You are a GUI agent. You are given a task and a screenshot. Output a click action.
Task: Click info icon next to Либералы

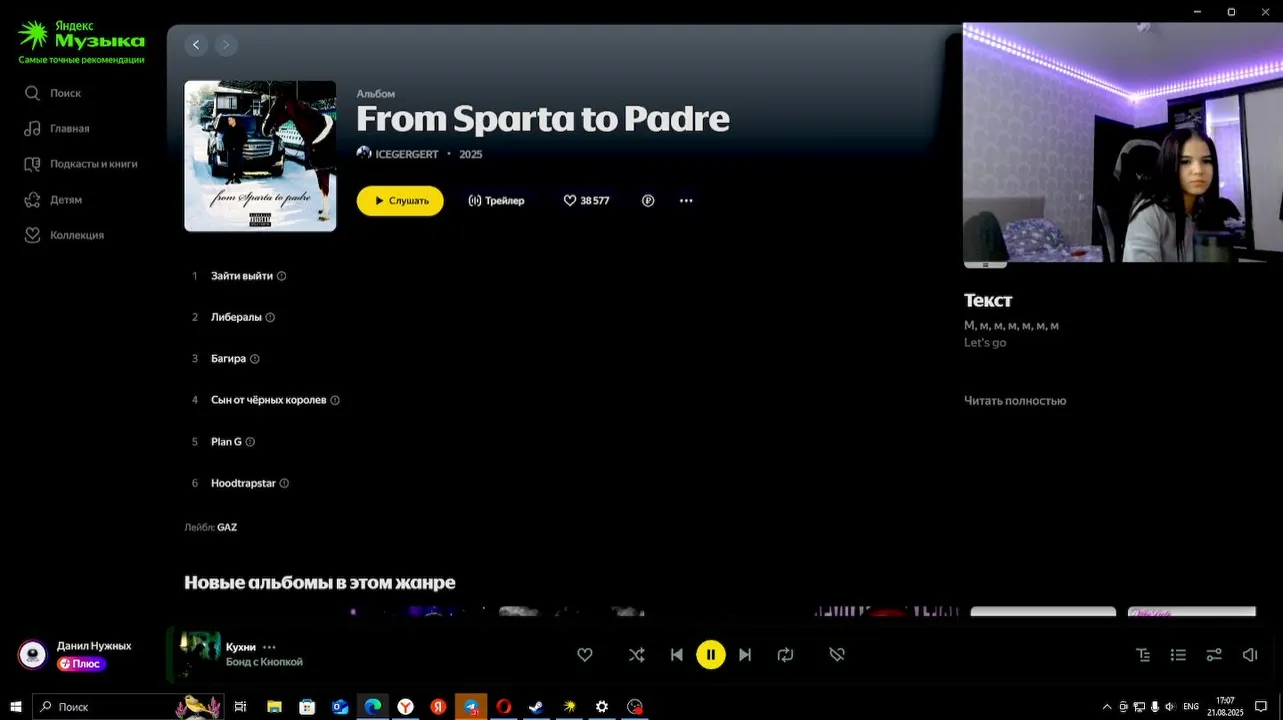pos(270,317)
